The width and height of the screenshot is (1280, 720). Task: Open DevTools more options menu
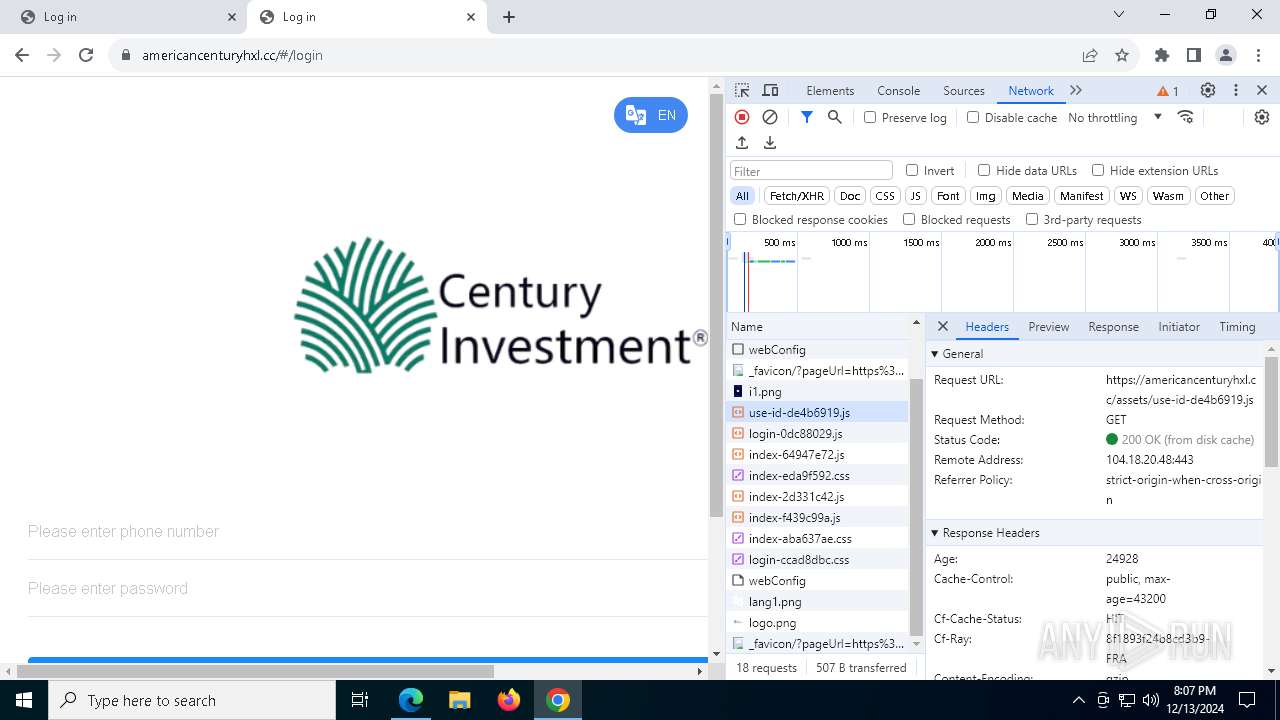1236,90
